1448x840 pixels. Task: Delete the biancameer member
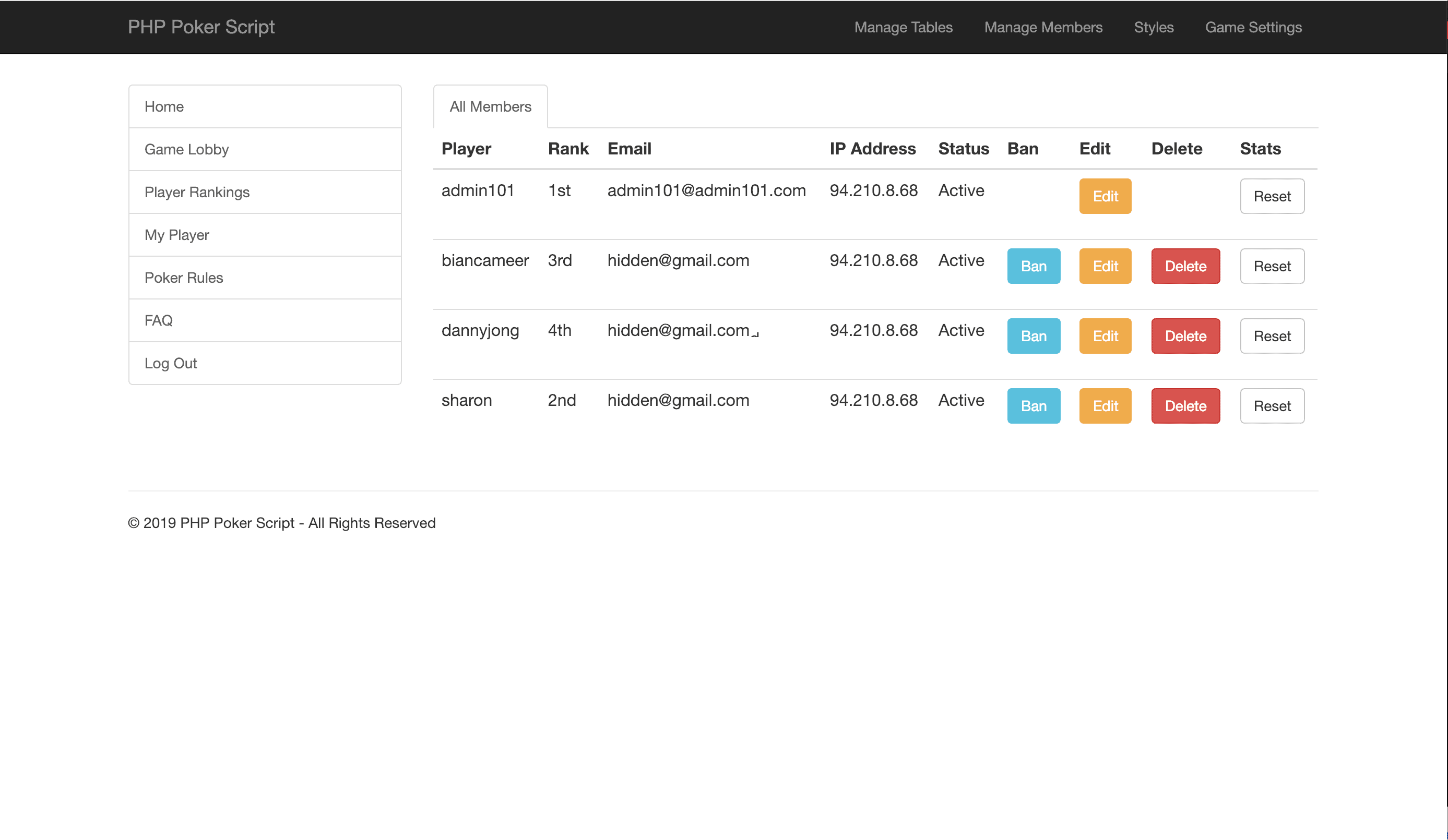[x=1185, y=266]
